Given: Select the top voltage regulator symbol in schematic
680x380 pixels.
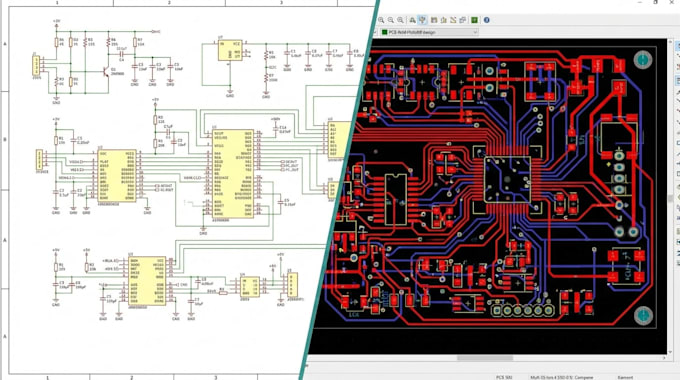Looking at the screenshot, I should (230, 50).
